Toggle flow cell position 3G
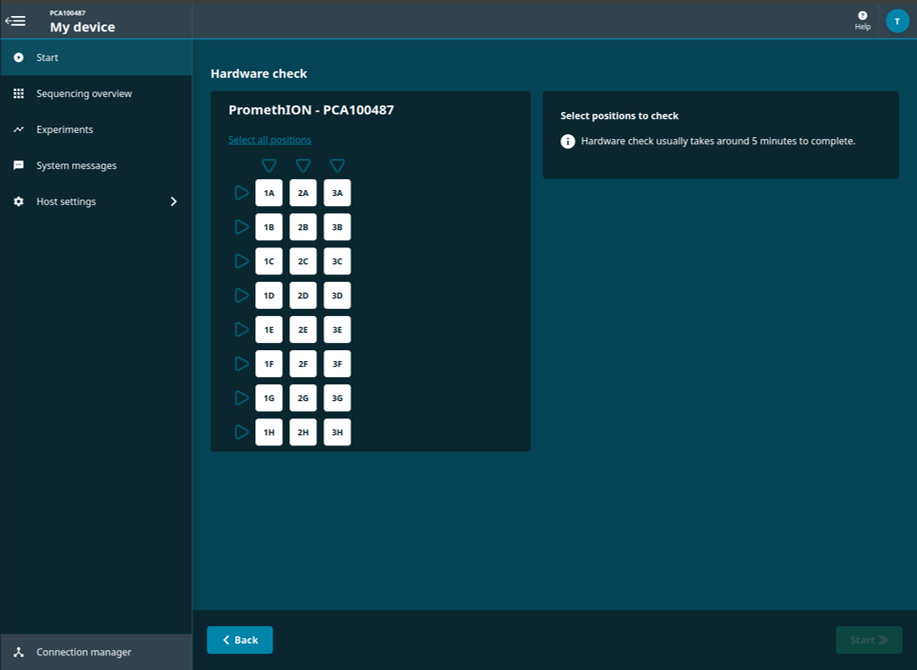The width and height of the screenshot is (917, 670). point(337,398)
